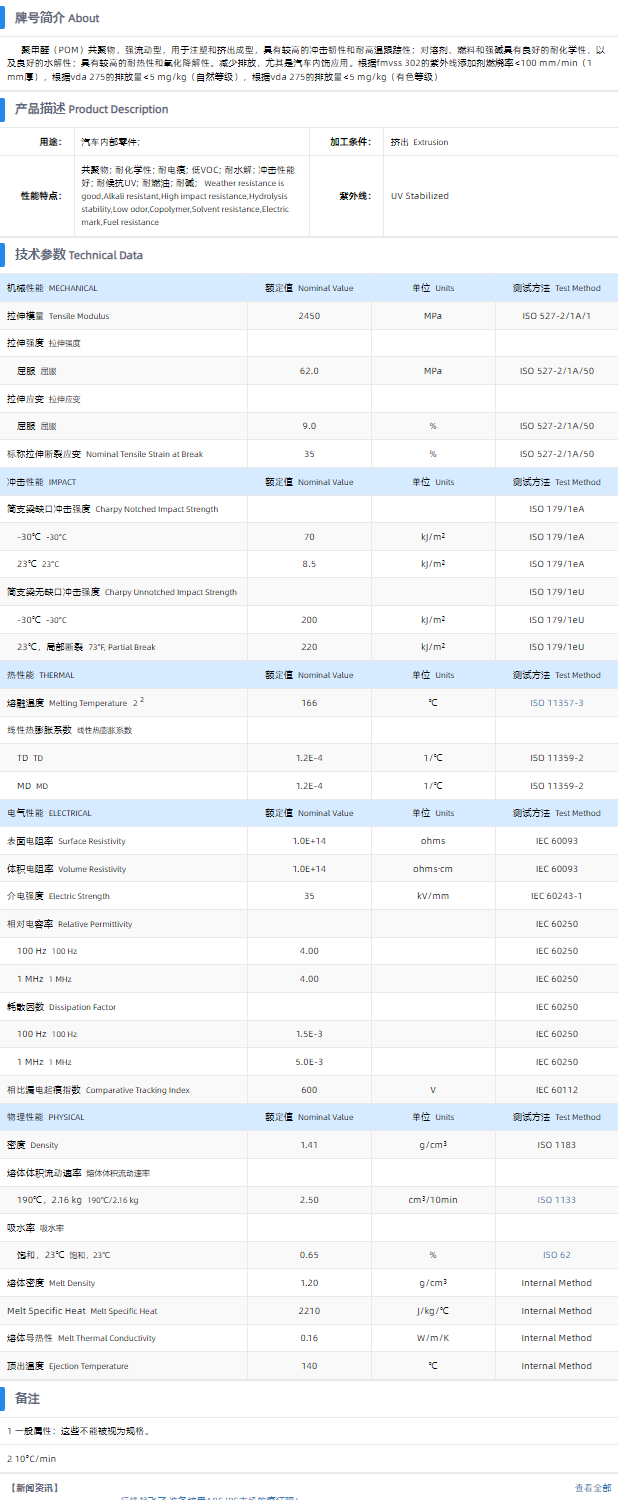
Task: Open the ISO 1133 test method link
Action: 556,1200
